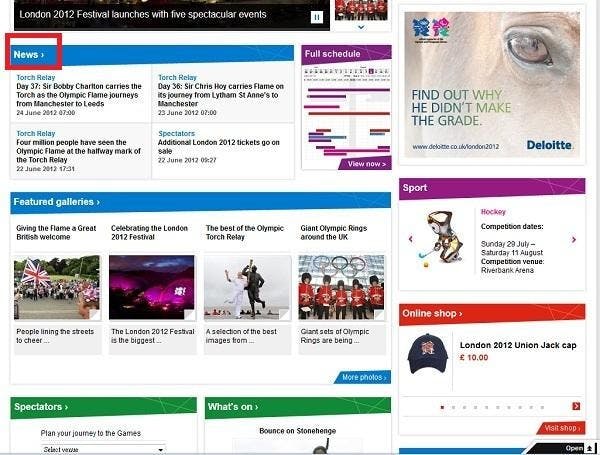The image size is (600, 455).
Task: Click the Union Jack cap product image
Action: (428, 354)
